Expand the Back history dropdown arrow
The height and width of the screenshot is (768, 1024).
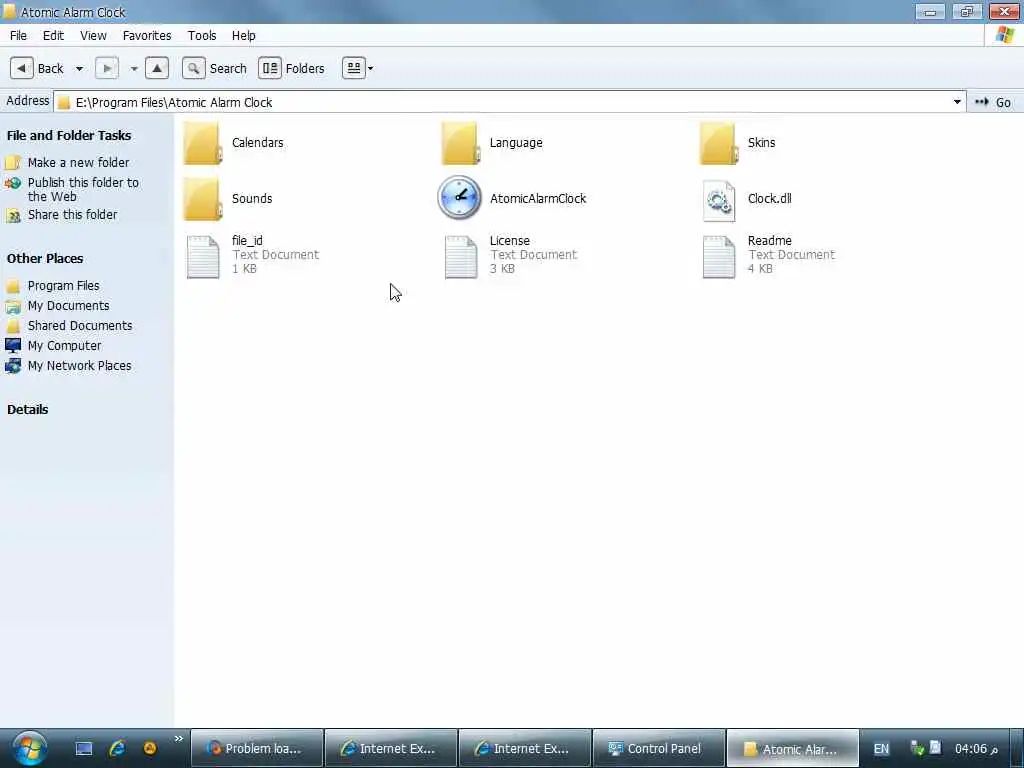tap(79, 69)
